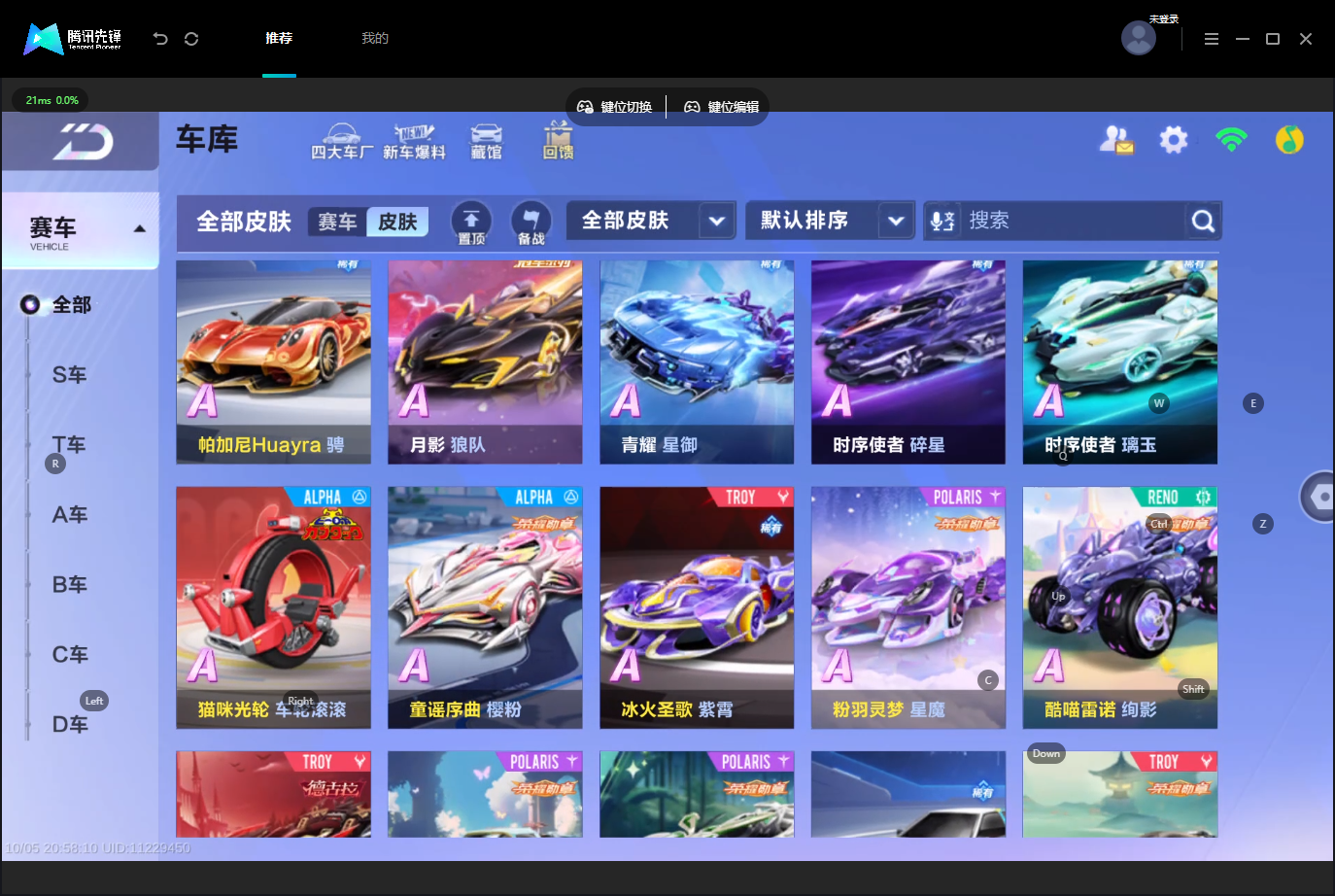This screenshot has width=1335, height=896.
Task: Select the 时序使者 碎星 car card
Action: (908, 362)
